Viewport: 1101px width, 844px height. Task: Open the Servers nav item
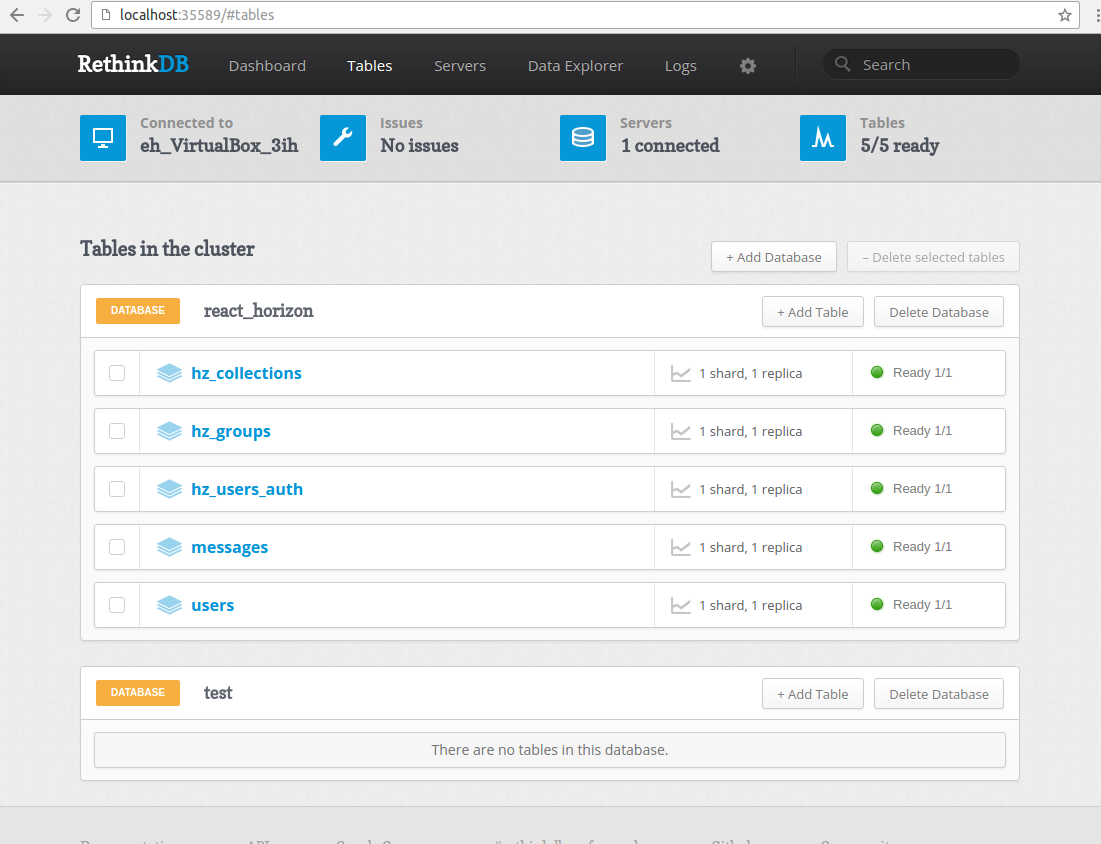click(x=460, y=66)
